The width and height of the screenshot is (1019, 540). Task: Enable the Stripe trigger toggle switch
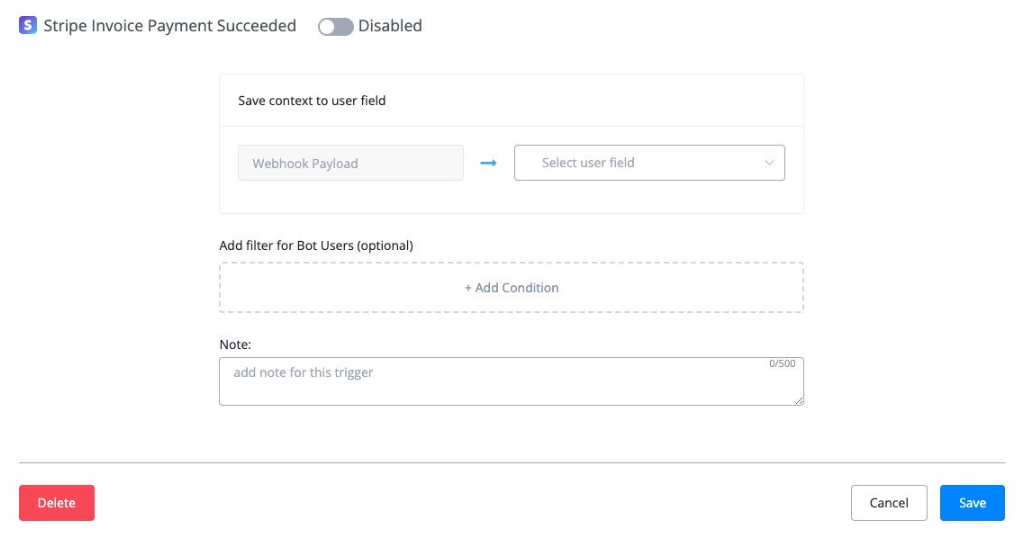click(x=335, y=27)
